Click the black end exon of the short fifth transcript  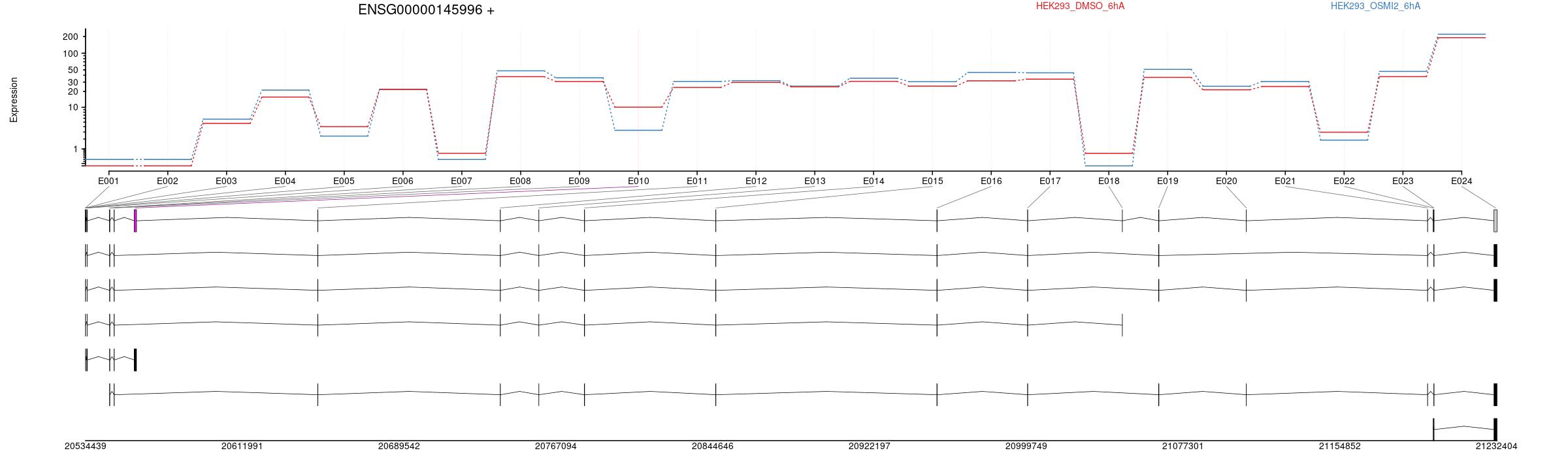135,360
